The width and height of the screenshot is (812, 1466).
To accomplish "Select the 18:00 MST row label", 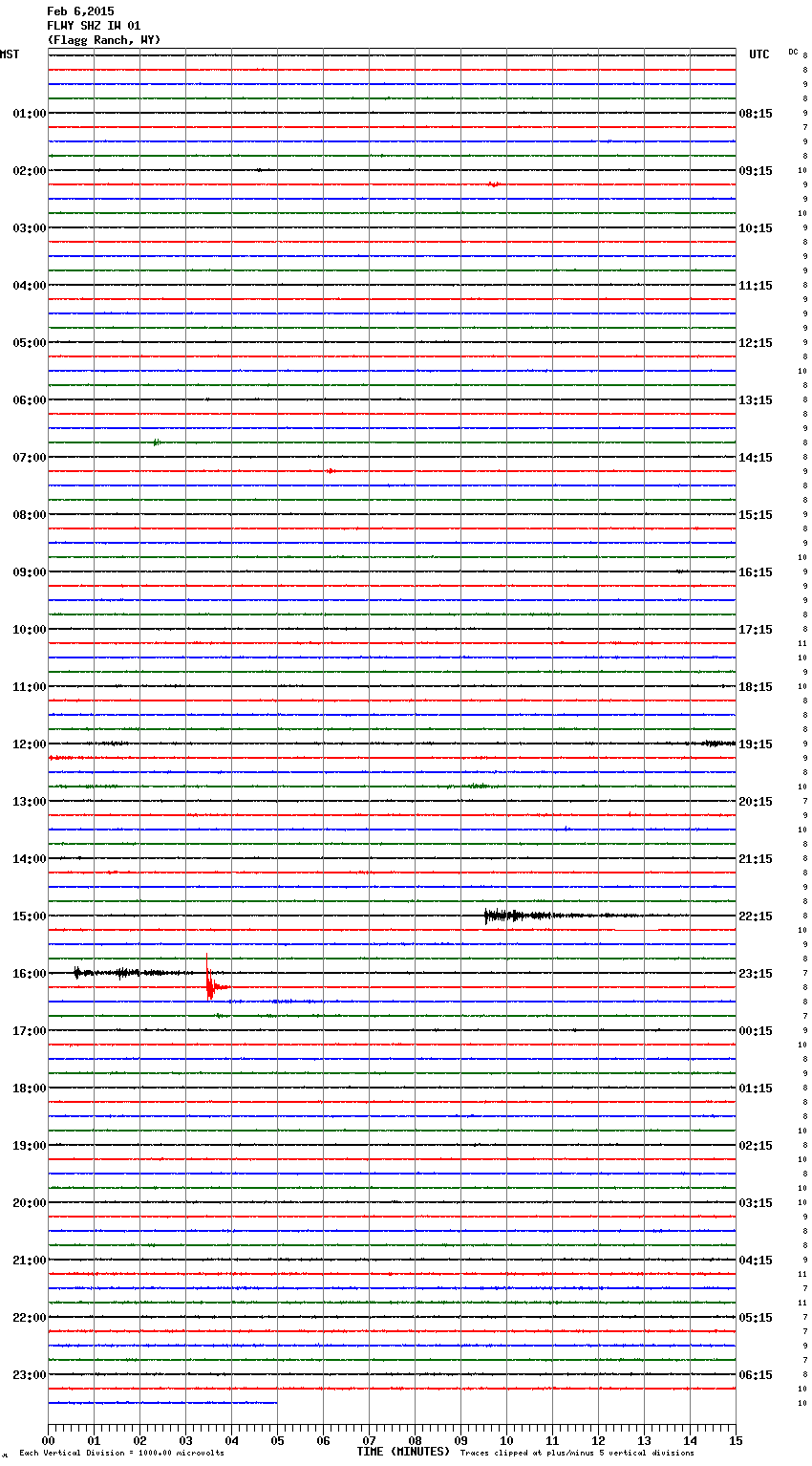I will [29, 1089].
